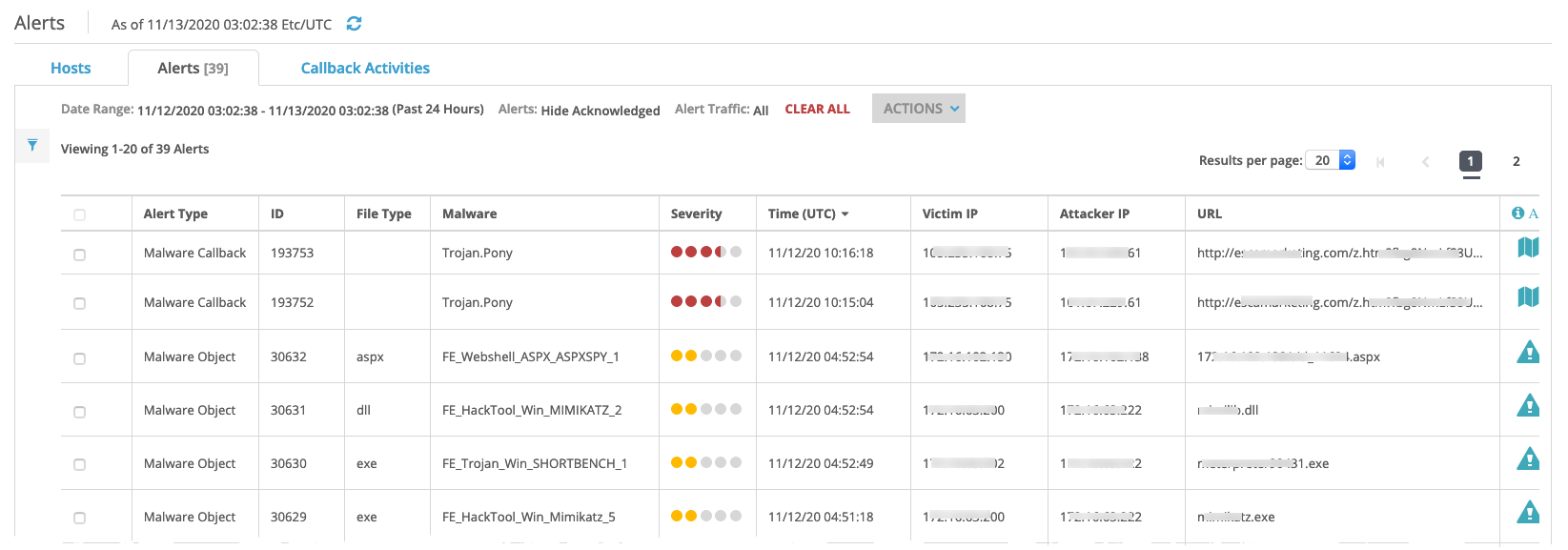Click the info icon in the table header
Screen dimensions: 1568x550
pyautogui.click(x=1517, y=214)
